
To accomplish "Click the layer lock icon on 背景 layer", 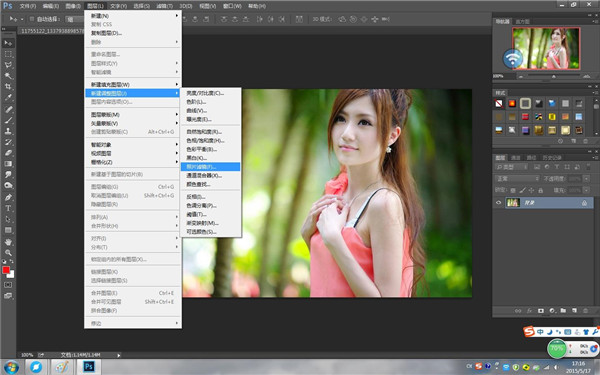I will (584, 203).
